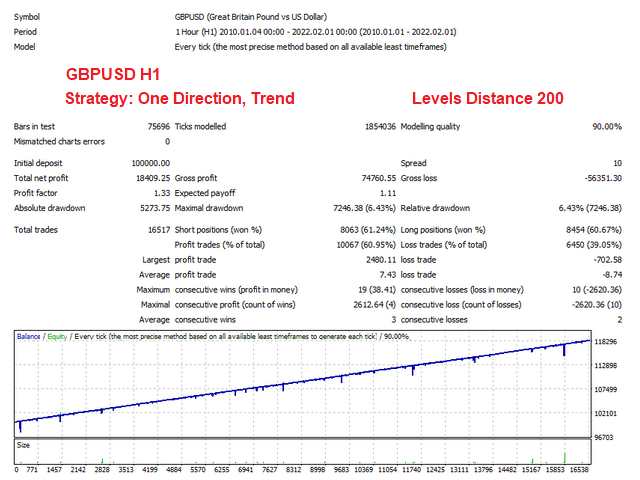Image resolution: width=640 pixels, height=480 pixels.
Task: Click the consecutive wins value 19 (38.41)
Action: point(377,290)
